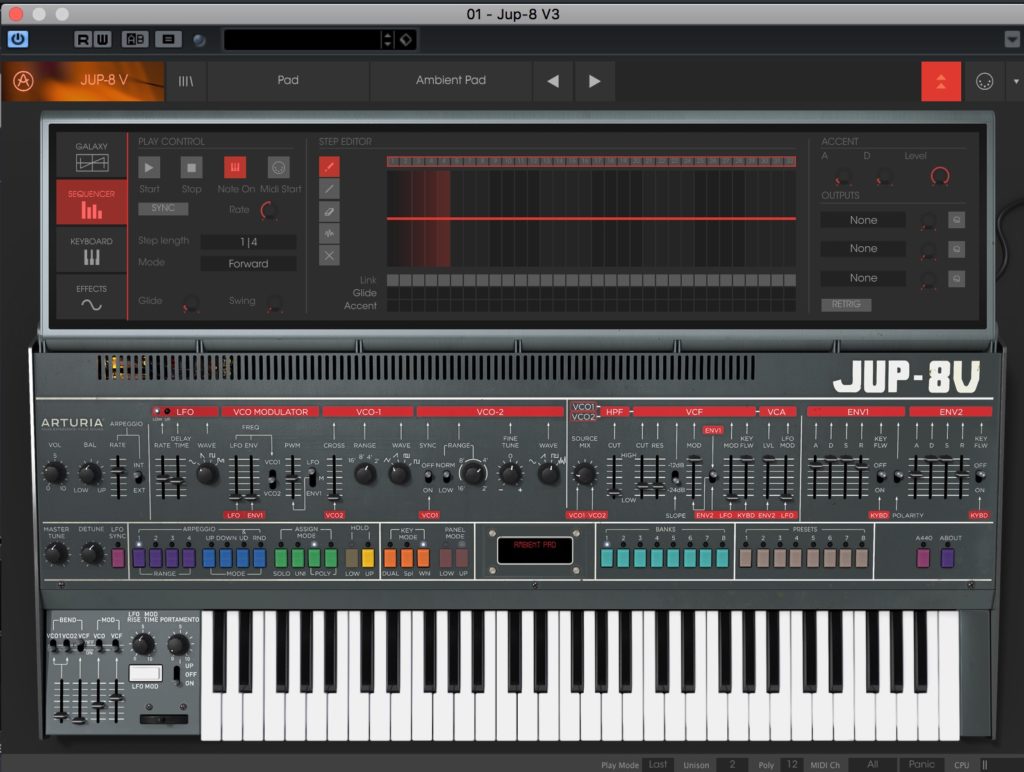Click the ABOUT button

point(948,558)
